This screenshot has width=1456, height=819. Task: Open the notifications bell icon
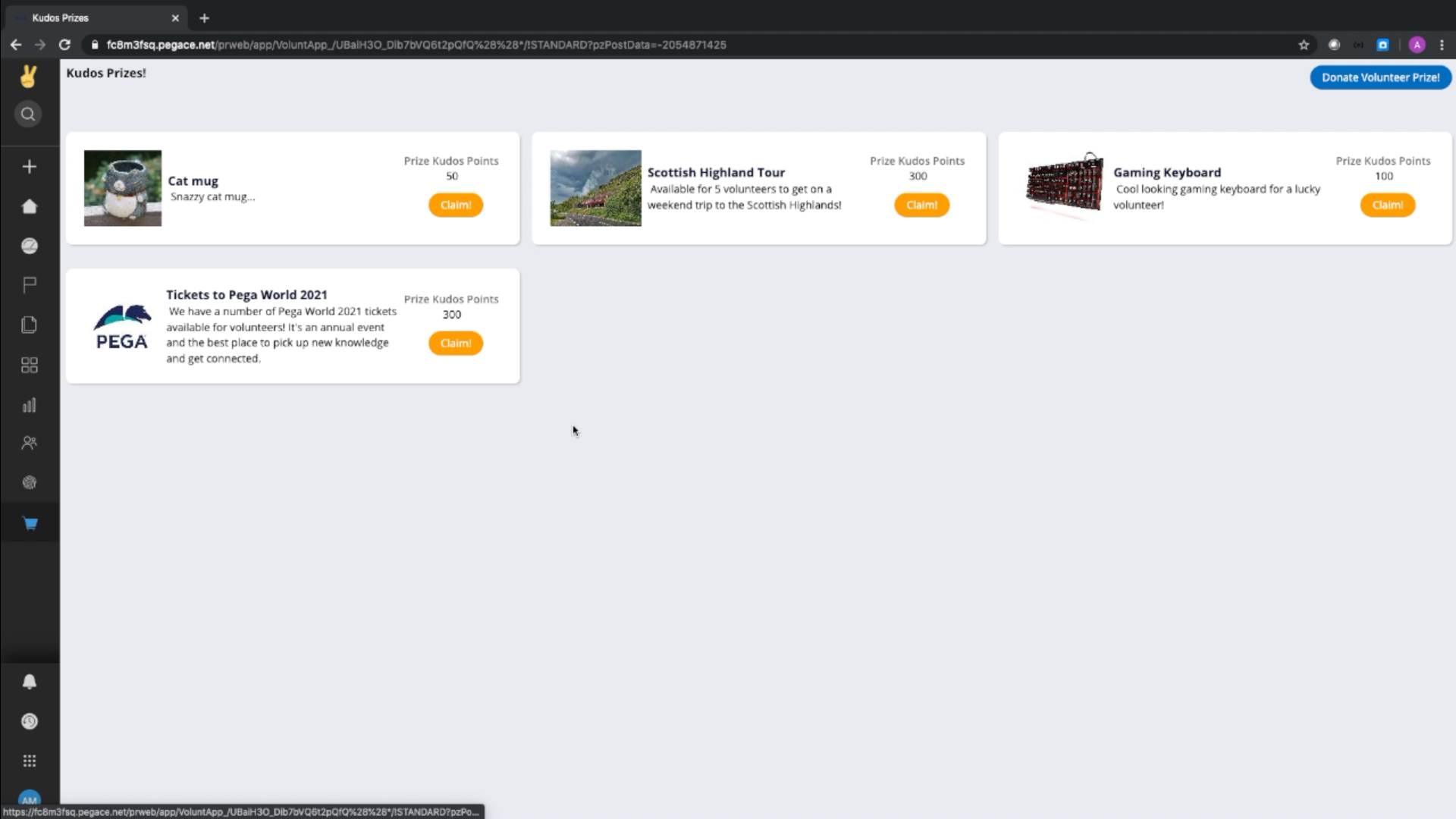(29, 682)
